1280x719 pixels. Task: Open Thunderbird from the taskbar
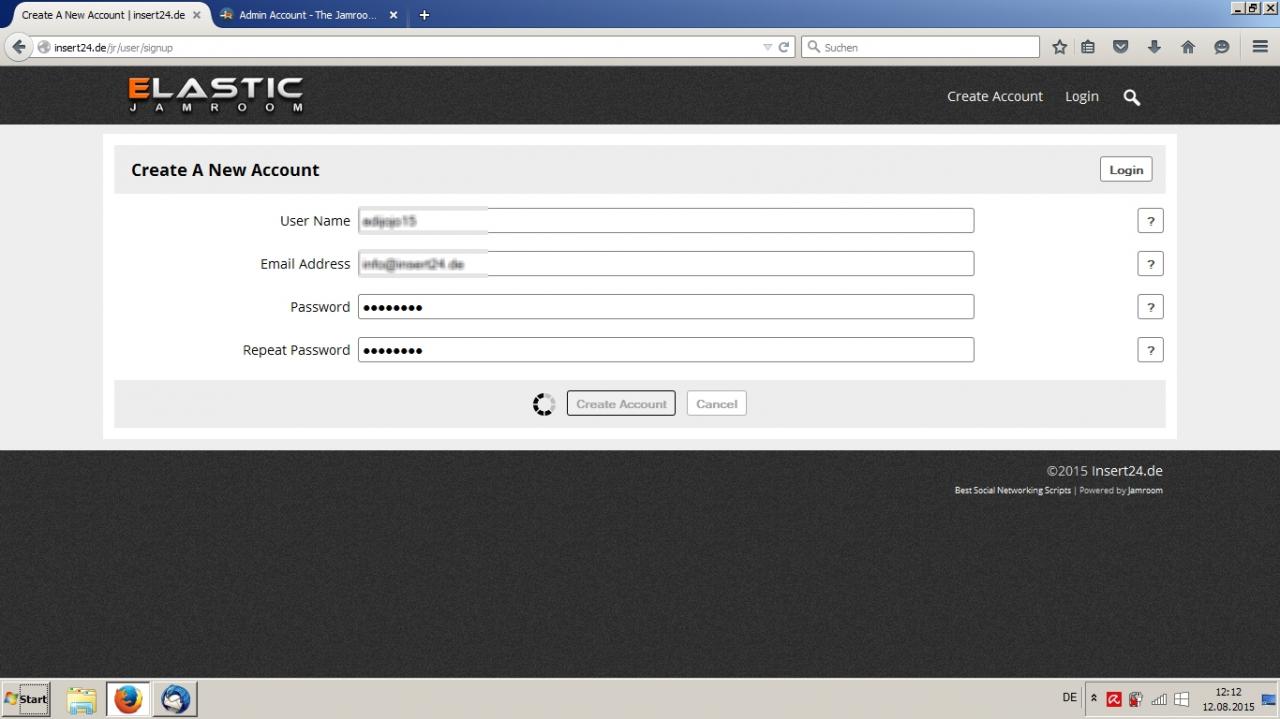175,698
